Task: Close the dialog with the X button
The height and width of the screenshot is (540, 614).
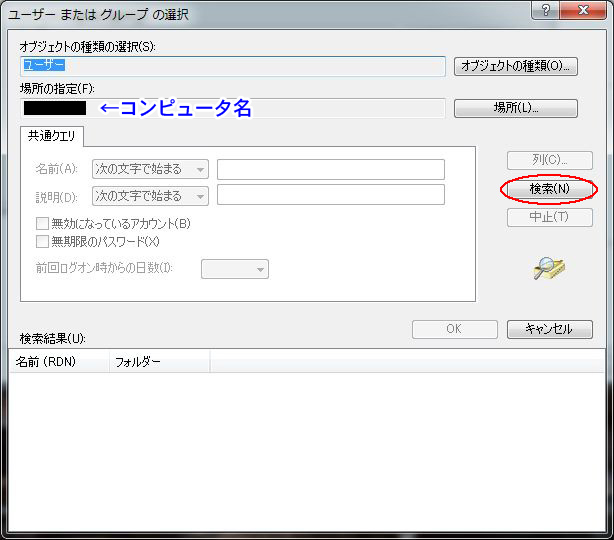Action: (583, 9)
